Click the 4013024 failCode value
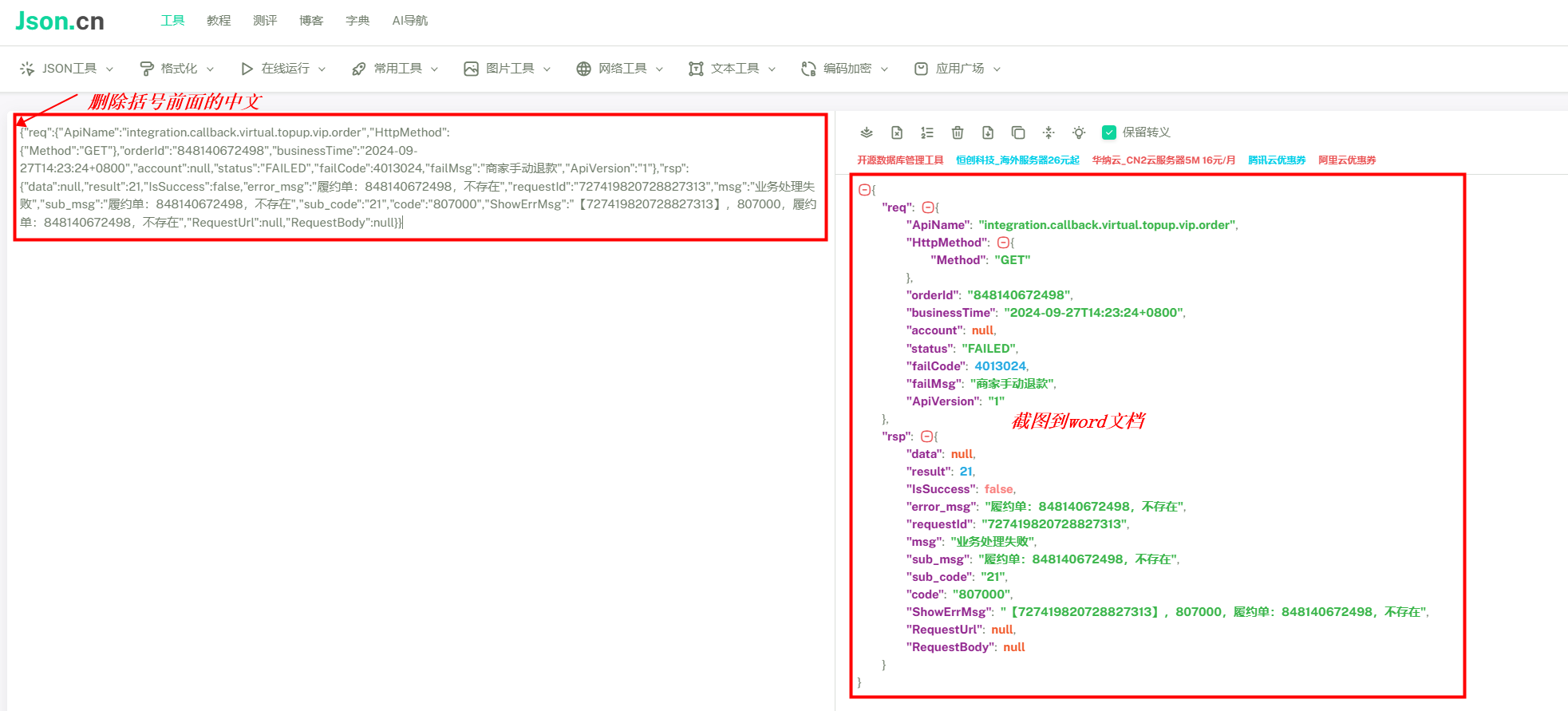Image resolution: width=1568 pixels, height=711 pixels. [1001, 366]
